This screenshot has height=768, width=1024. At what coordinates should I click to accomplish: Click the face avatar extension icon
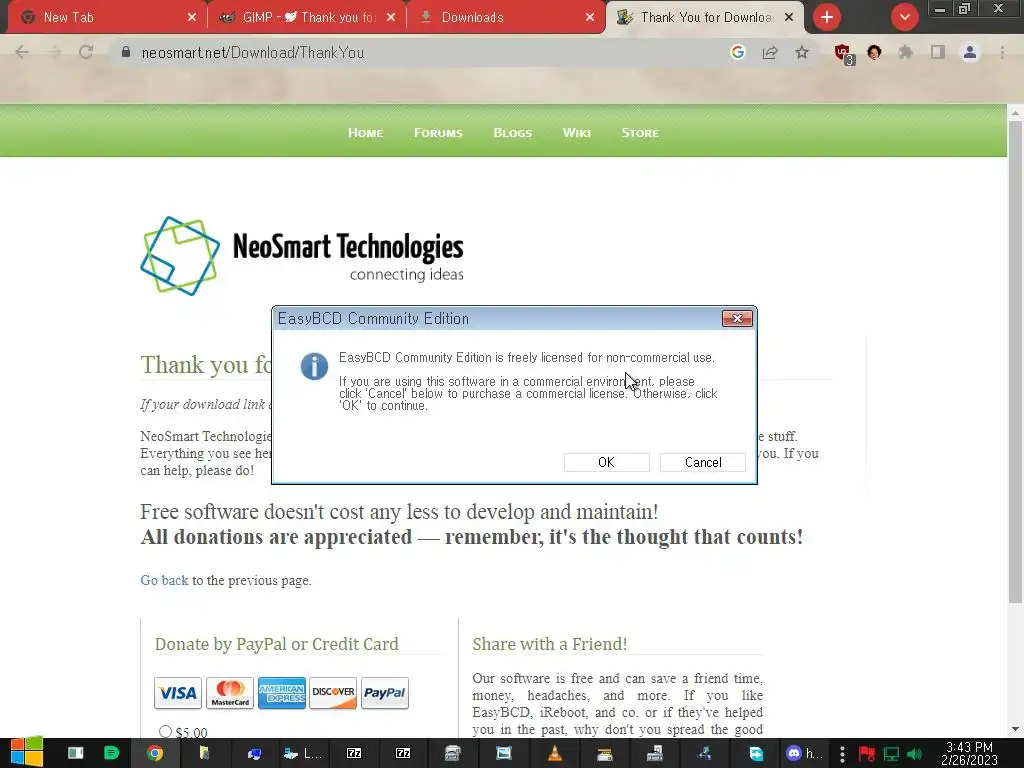tap(874, 52)
